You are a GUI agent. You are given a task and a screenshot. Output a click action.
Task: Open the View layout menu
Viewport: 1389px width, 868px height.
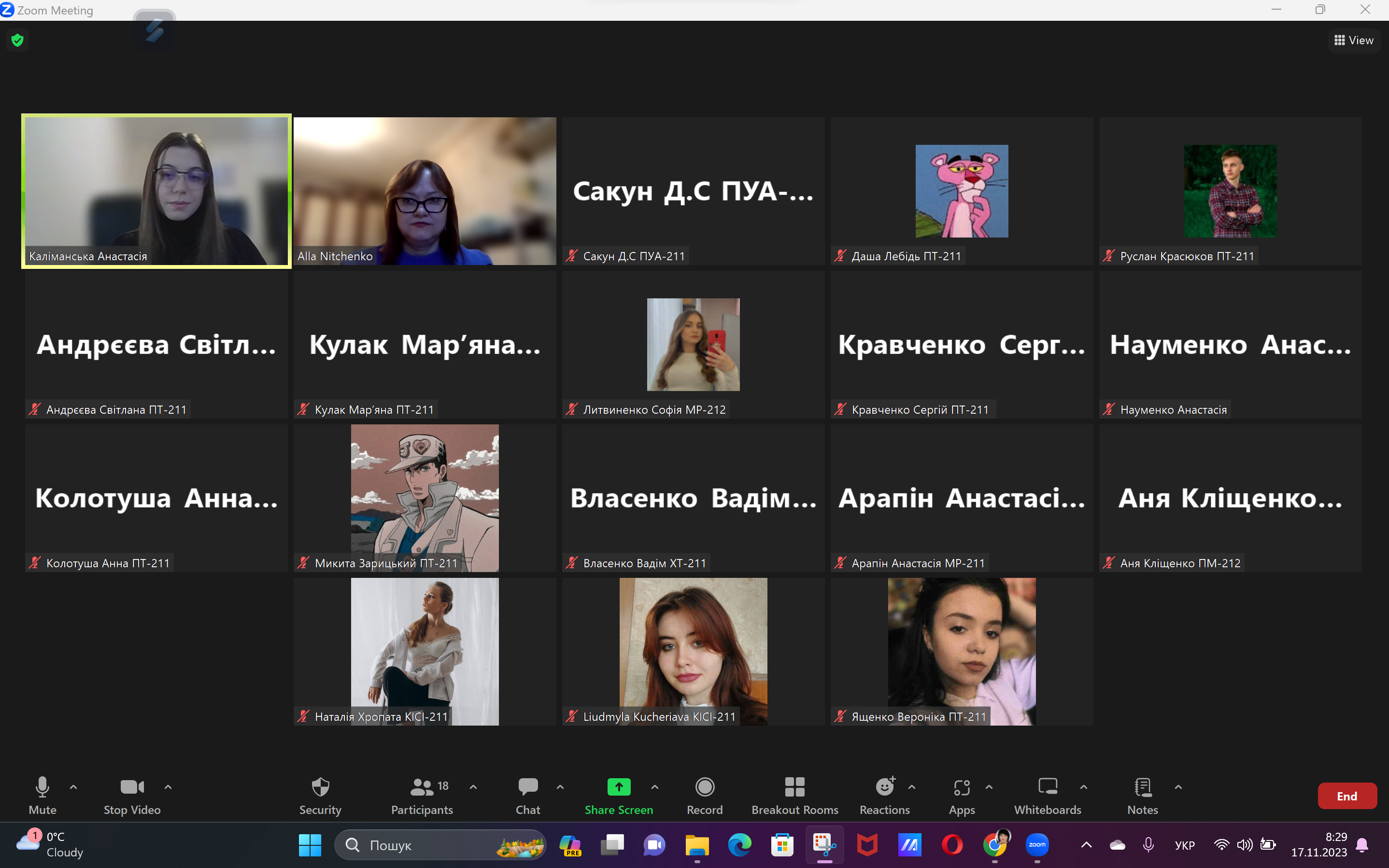click(x=1354, y=40)
